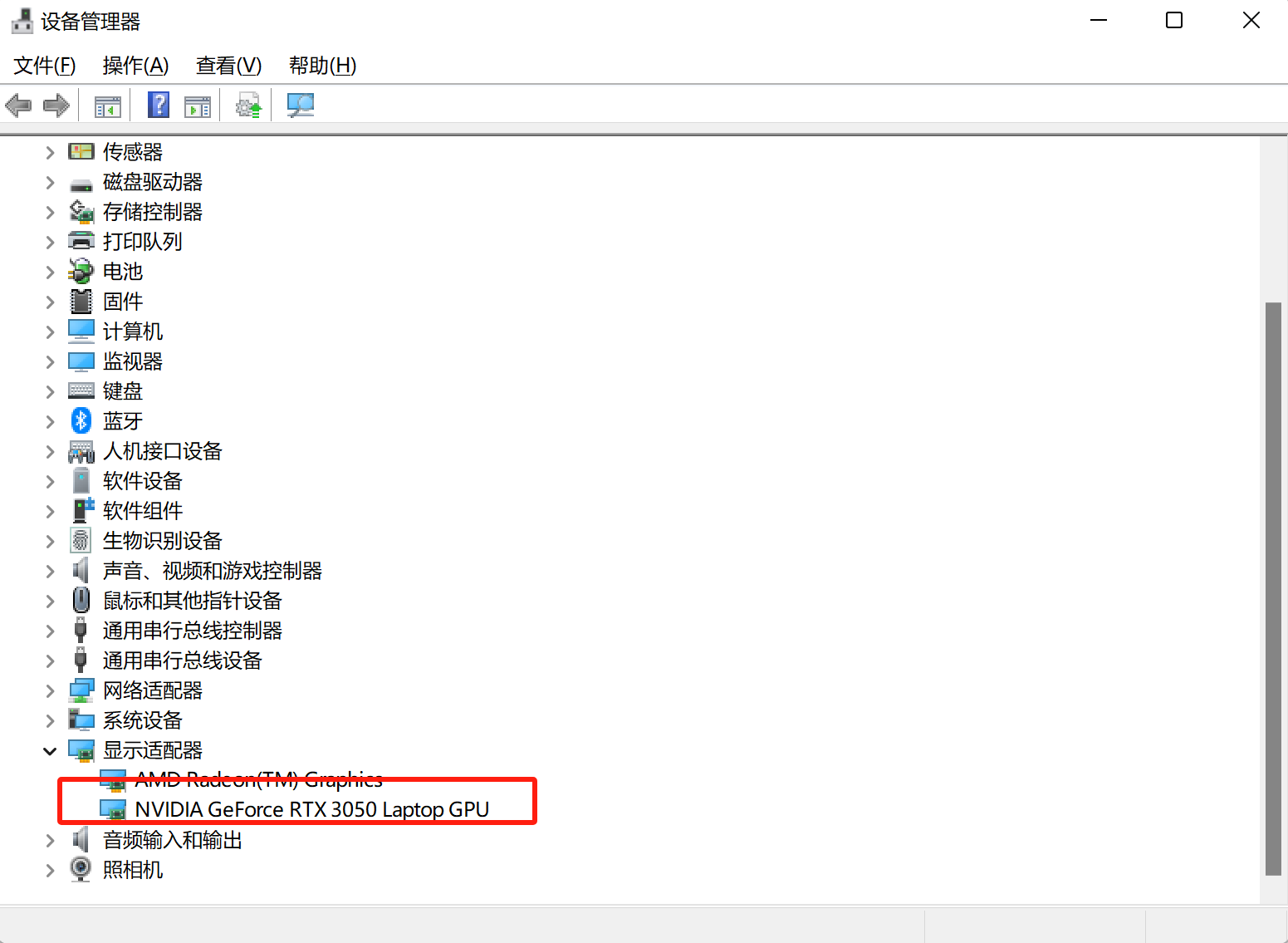Click the update driver toolbar icon
Image resolution: width=1288 pixels, height=943 pixels.
click(x=248, y=106)
